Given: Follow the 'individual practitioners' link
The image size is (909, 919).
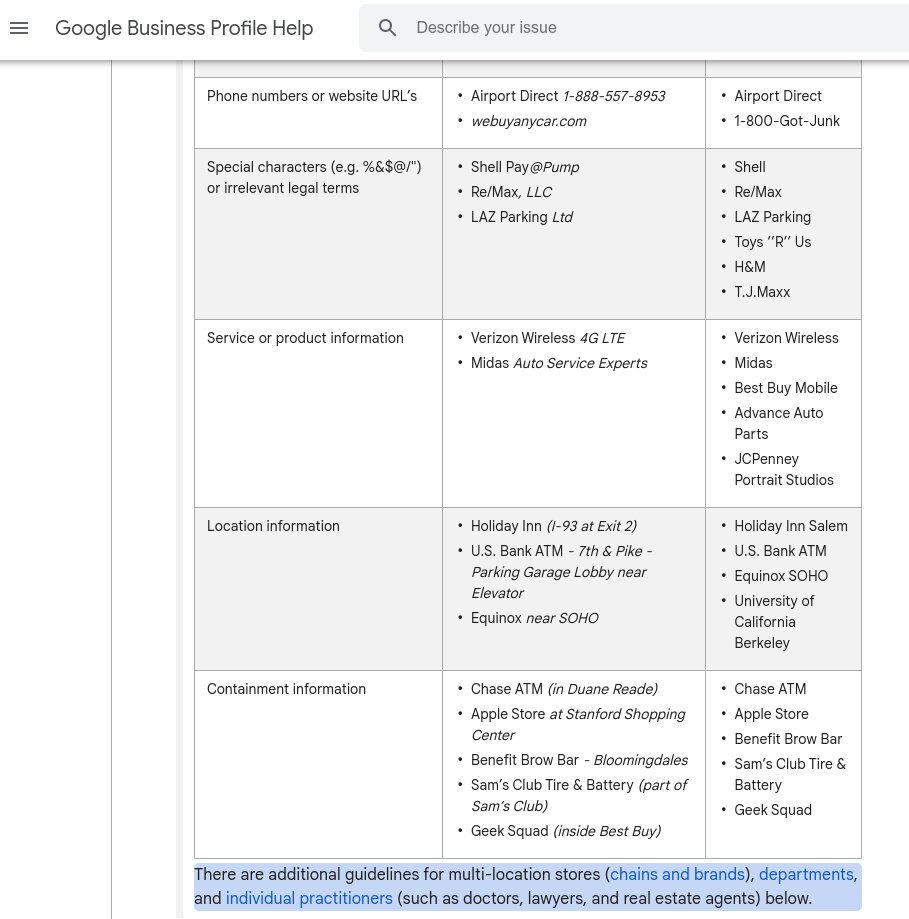Looking at the screenshot, I should point(309,898).
